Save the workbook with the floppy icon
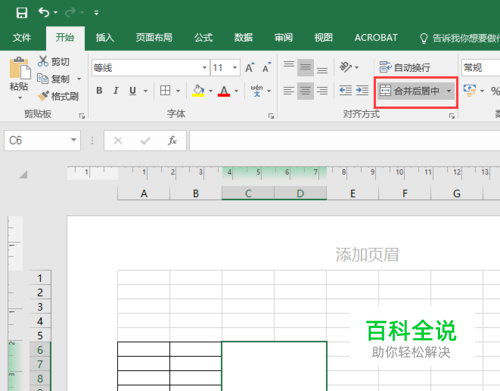 click(22, 13)
